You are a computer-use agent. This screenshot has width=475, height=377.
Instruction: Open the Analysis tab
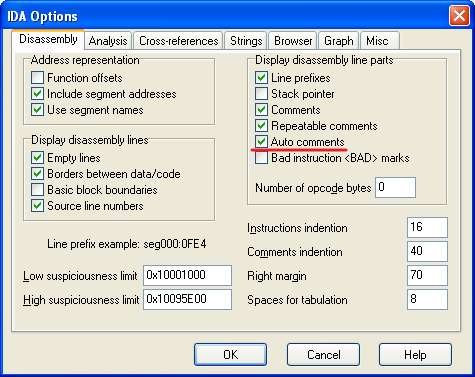click(108, 41)
